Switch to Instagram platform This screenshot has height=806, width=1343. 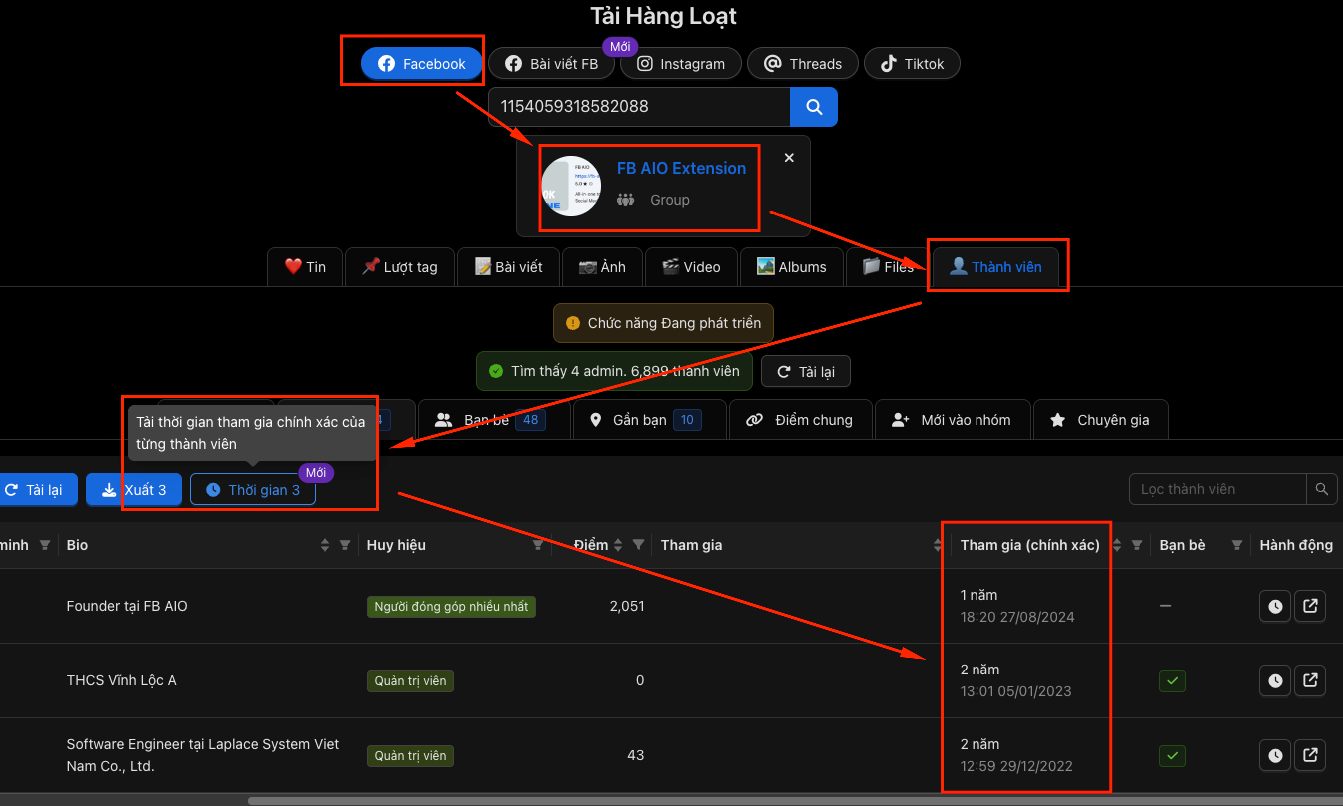pos(681,64)
